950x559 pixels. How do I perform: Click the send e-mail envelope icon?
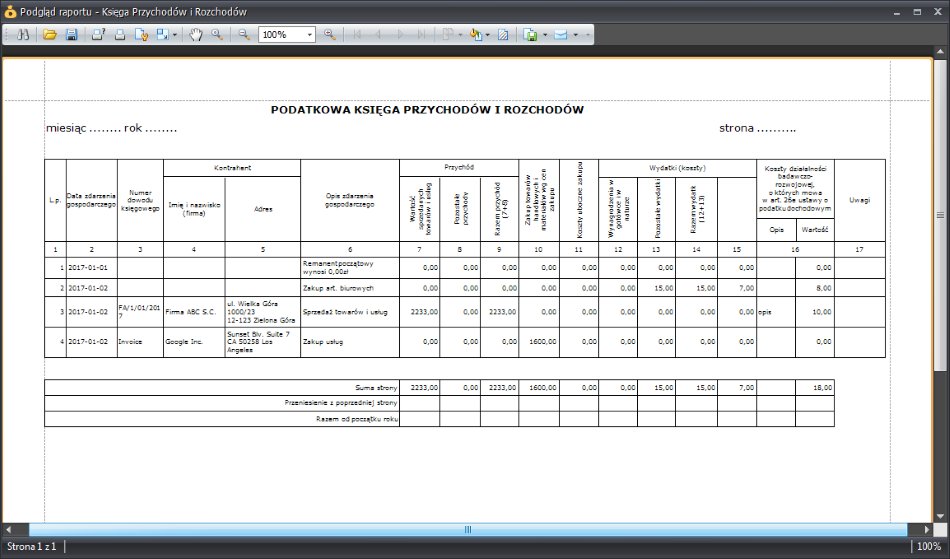[561, 35]
